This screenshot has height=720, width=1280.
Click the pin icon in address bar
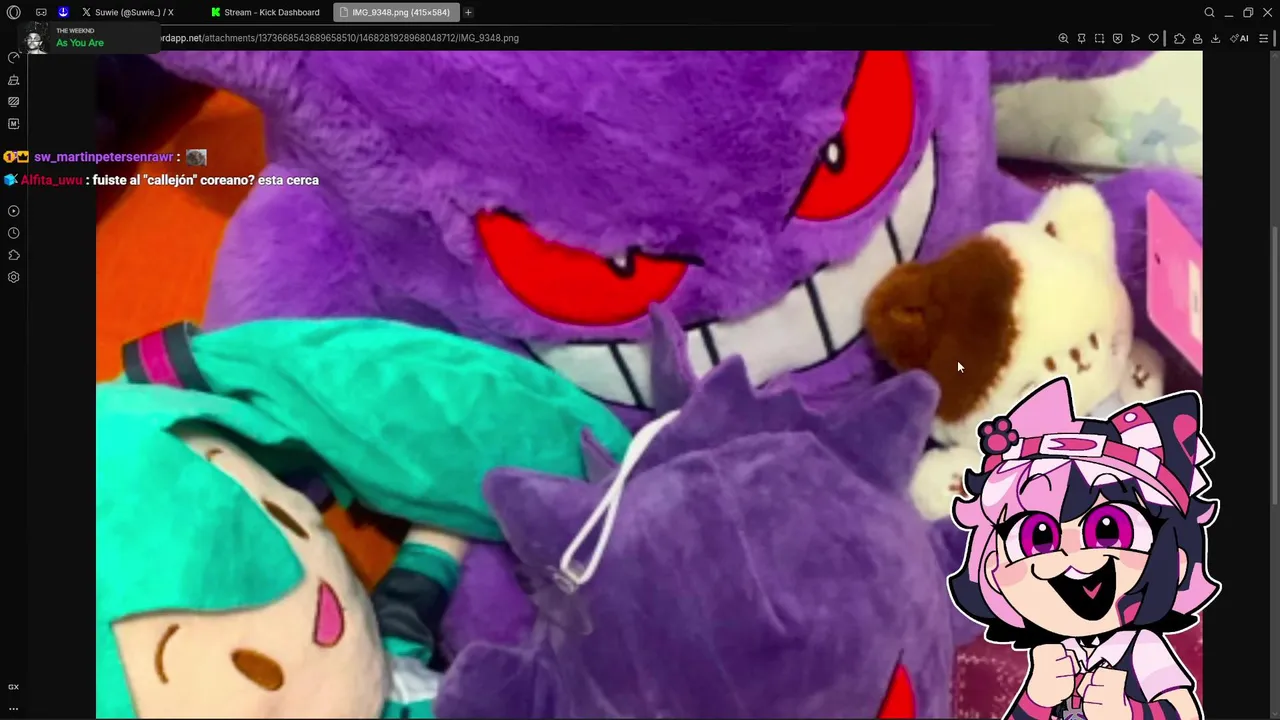click(x=1081, y=38)
